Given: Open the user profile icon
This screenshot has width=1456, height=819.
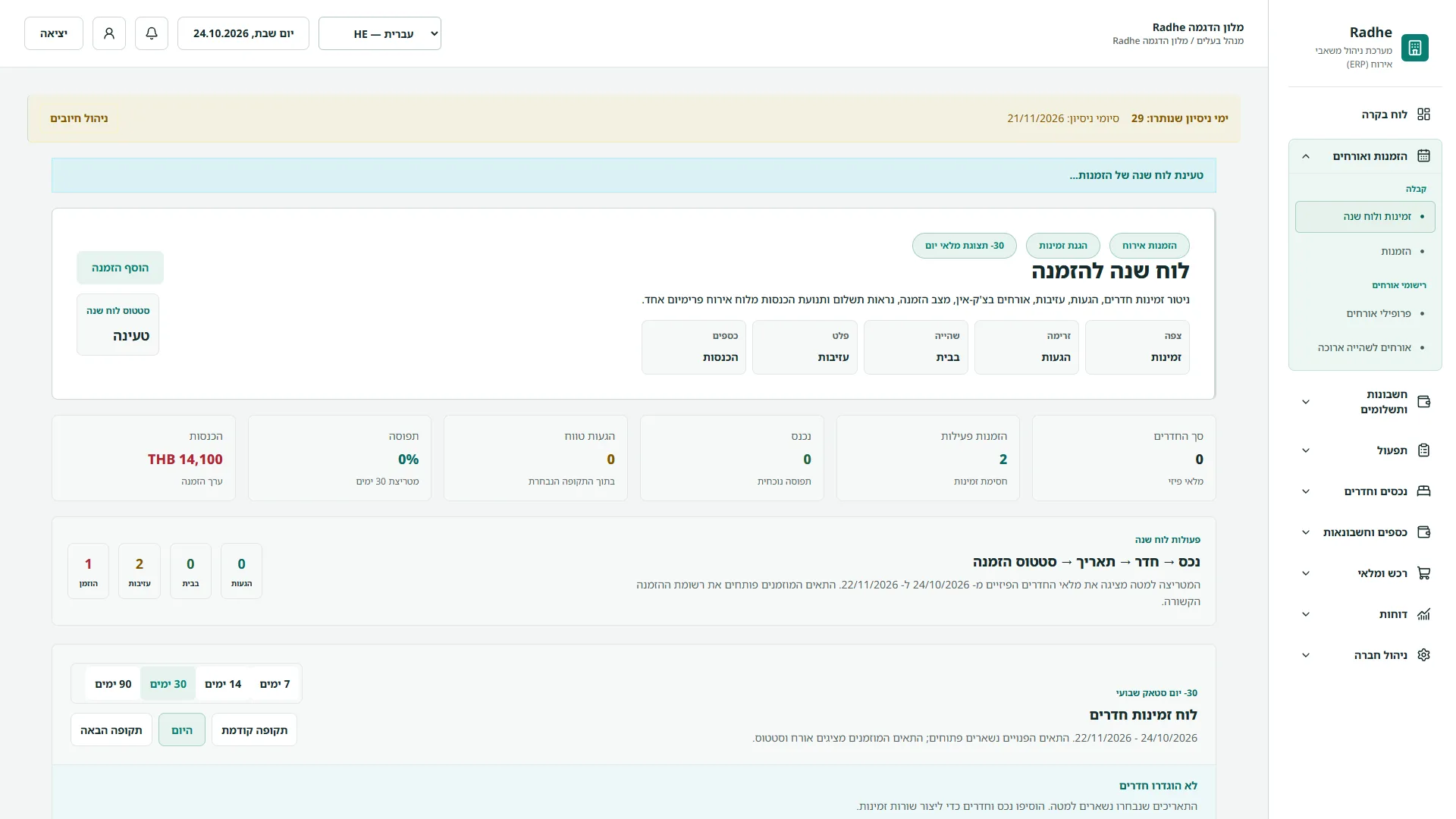Looking at the screenshot, I should click(x=109, y=33).
